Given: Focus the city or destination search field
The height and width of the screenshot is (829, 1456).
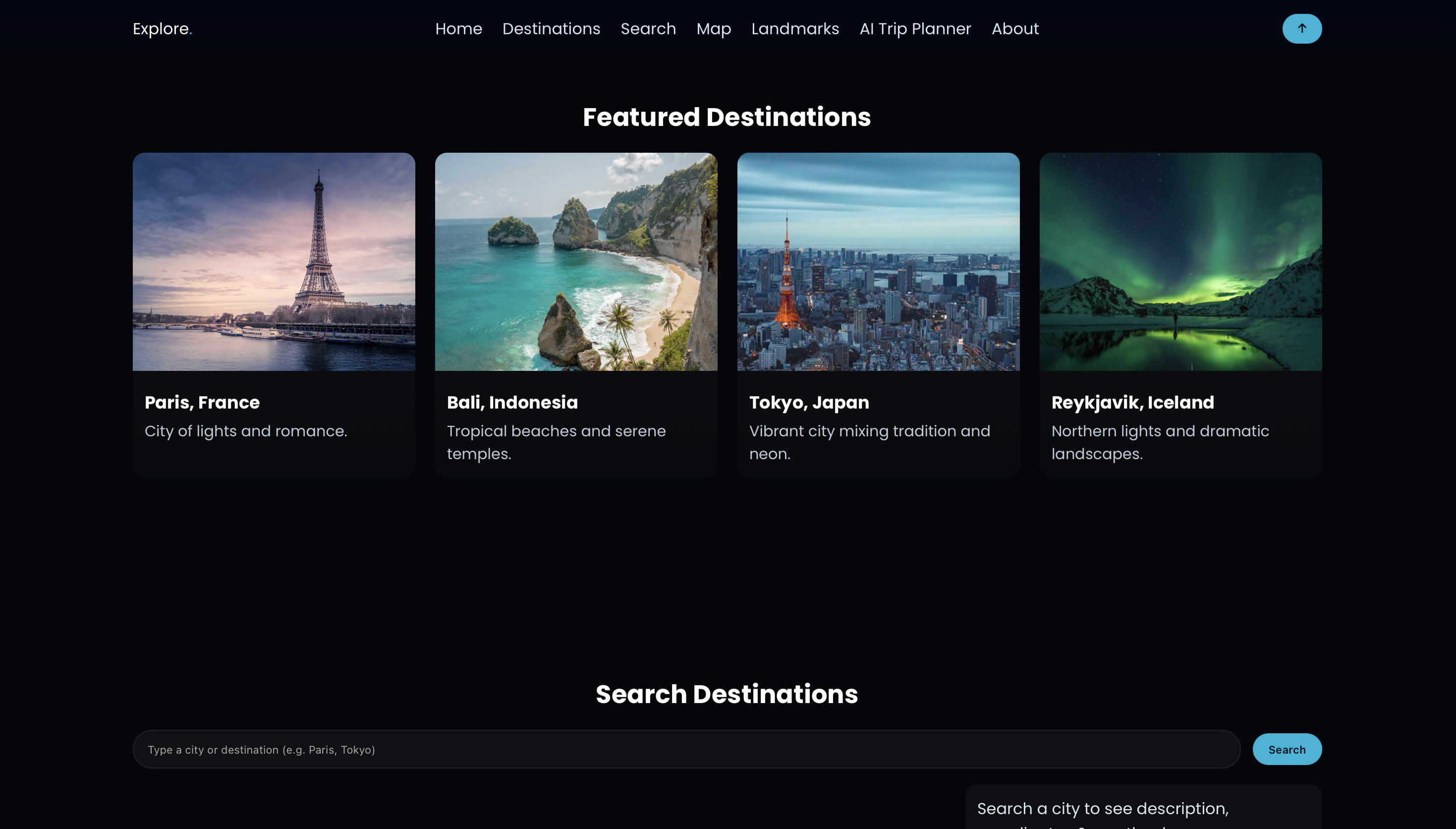Looking at the screenshot, I should click(685, 749).
